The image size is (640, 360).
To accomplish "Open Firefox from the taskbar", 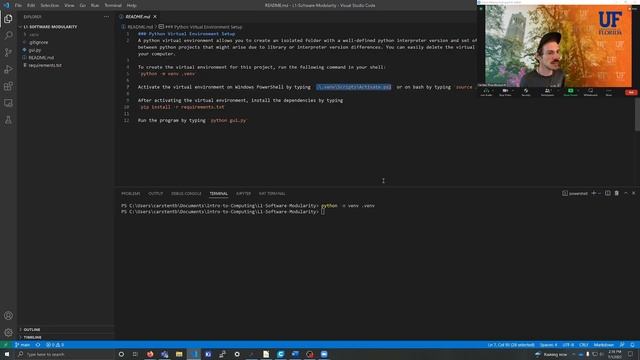I will pos(150,354).
